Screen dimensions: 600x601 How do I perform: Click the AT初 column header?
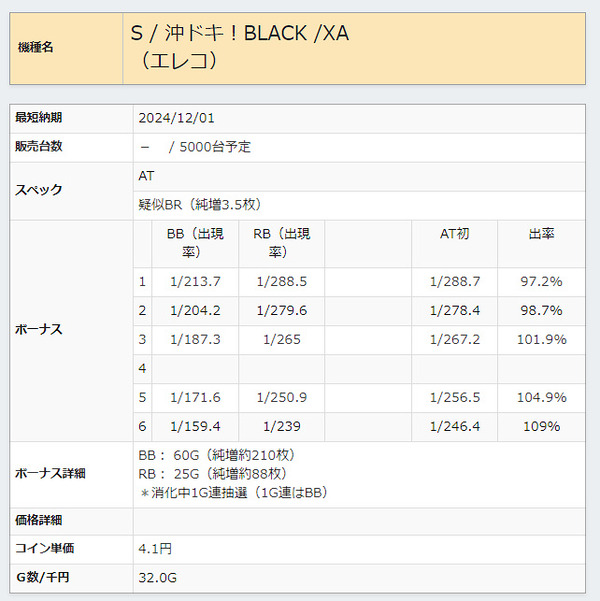tap(454, 233)
